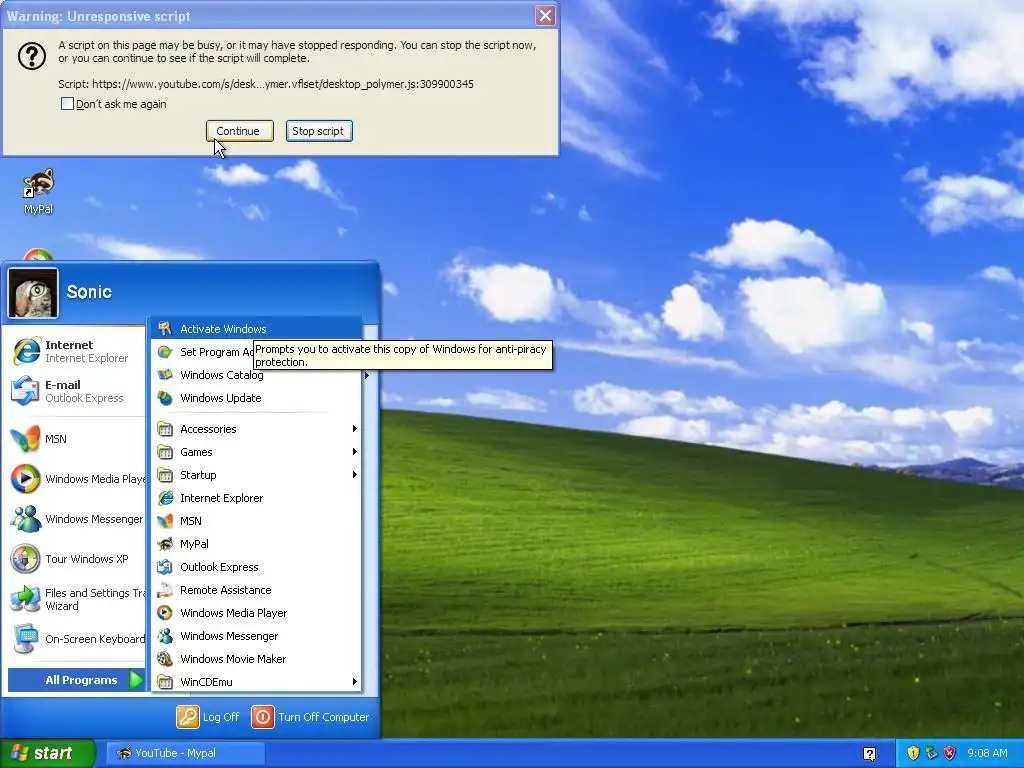The height and width of the screenshot is (768, 1024).
Task: Click the question mark icon in script warning
Action: pyautogui.click(x=31, y=56)
